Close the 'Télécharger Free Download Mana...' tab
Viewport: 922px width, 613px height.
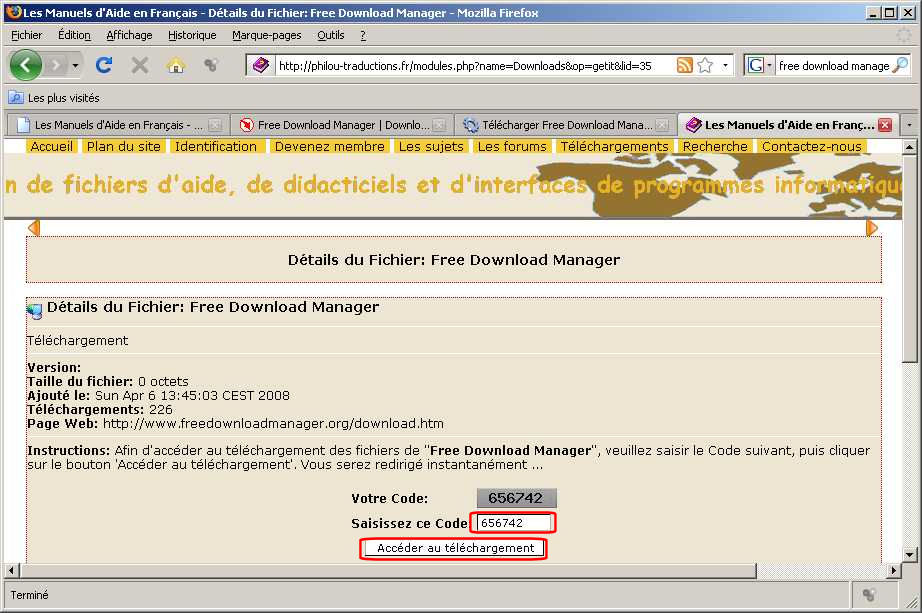click(662, 125)
